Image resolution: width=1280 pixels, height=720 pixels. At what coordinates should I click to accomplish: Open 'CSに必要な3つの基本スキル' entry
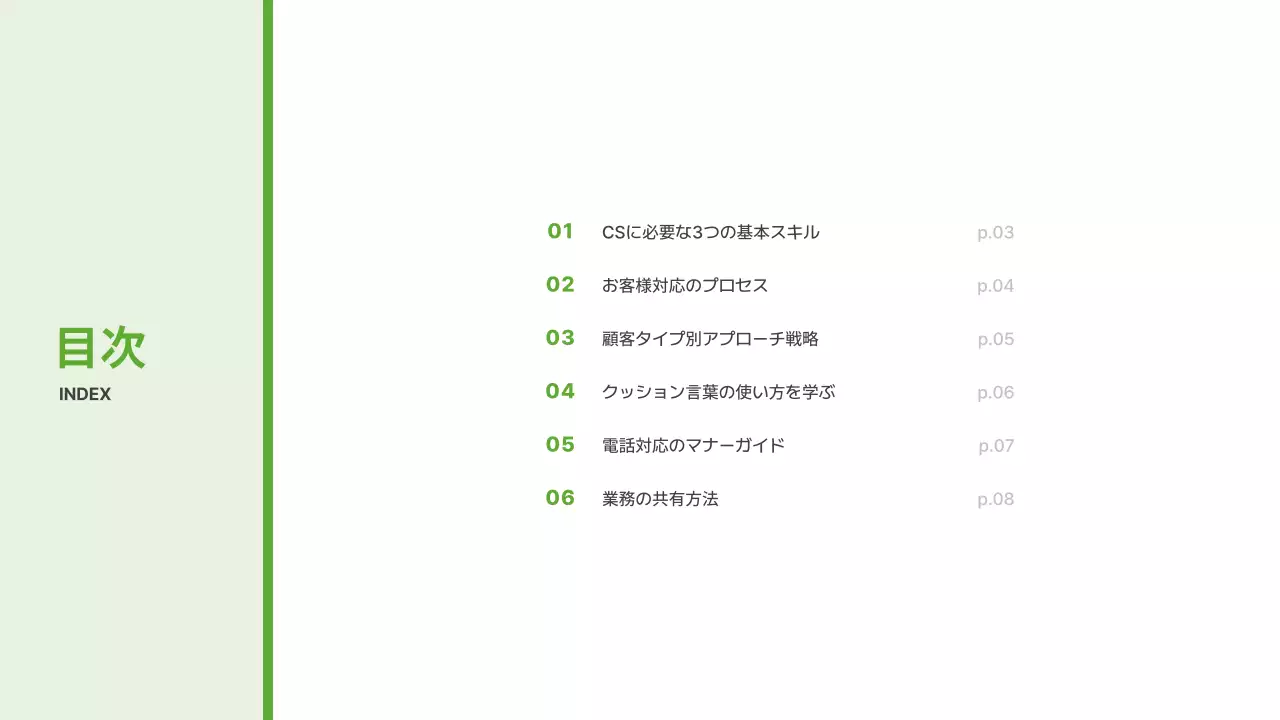(710, 232)
